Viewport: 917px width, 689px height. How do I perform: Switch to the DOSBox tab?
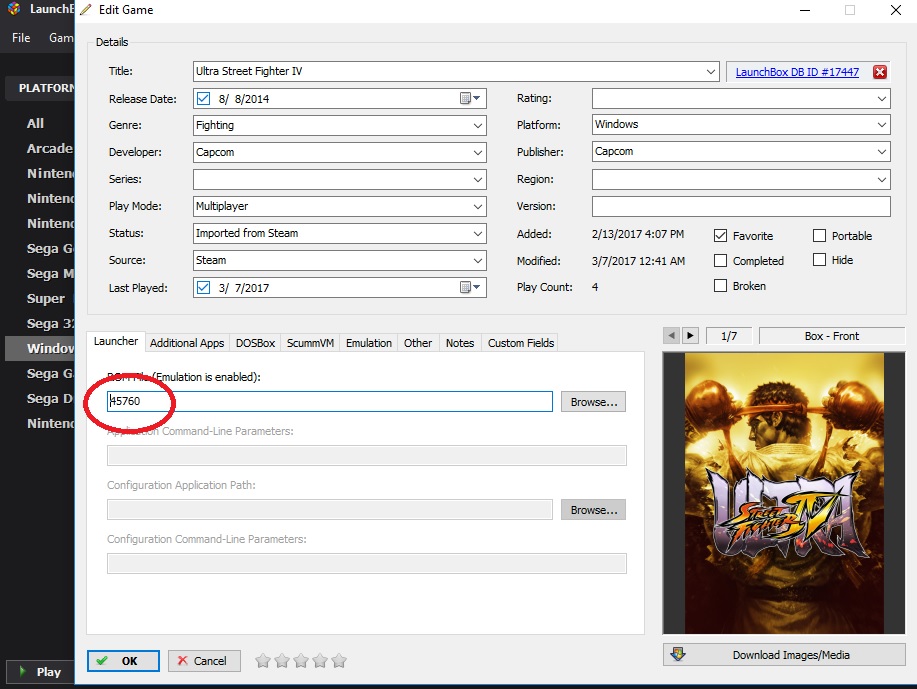255,343
